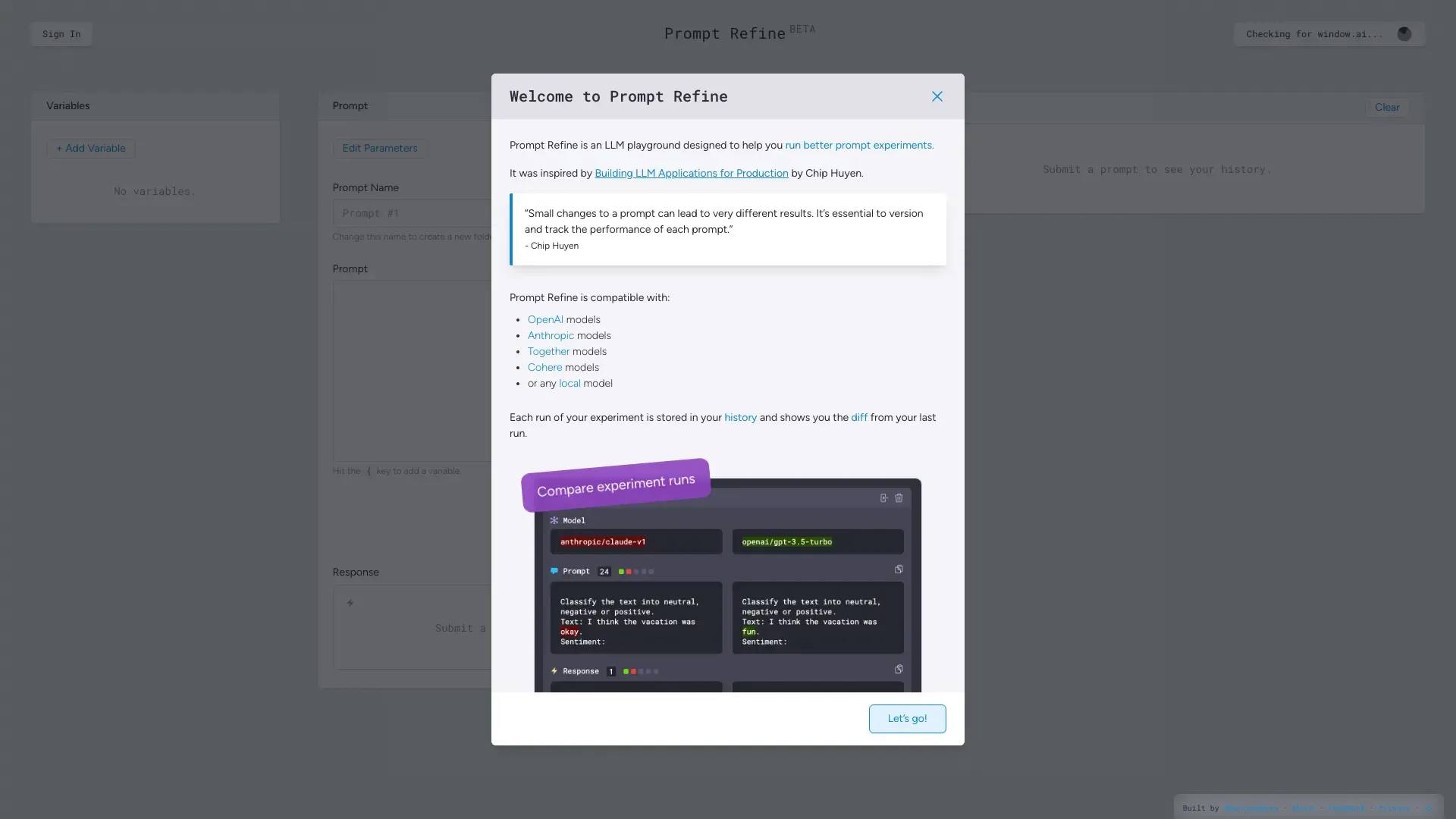This screenshot has width=1456, height=819.
Task: Open the 'run better prompt experiments' link
Action: [x=859, y=145]
